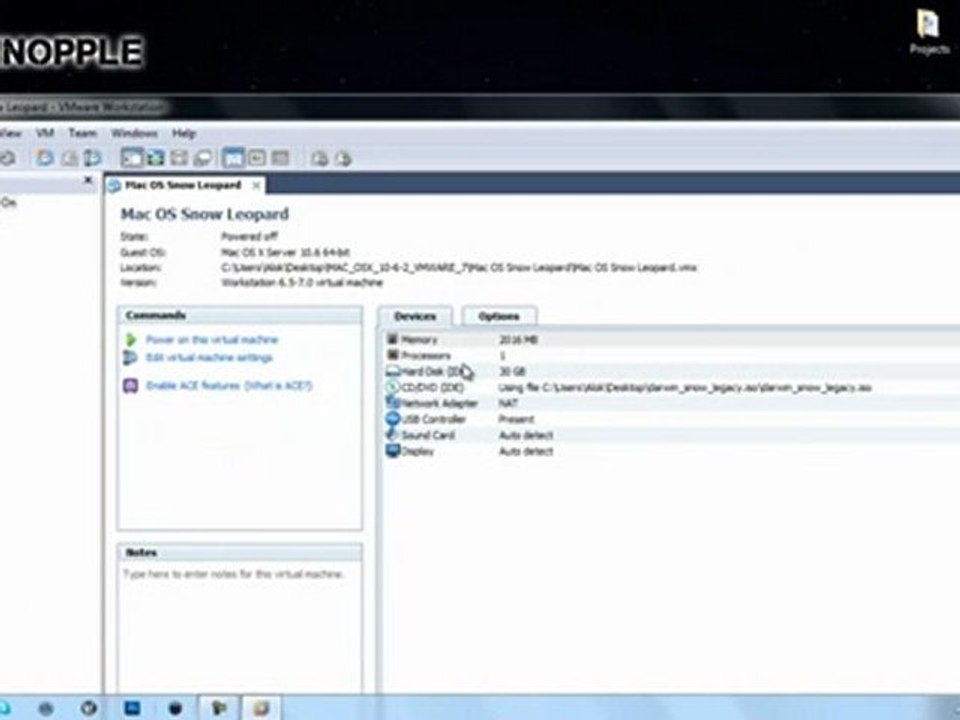960x720 pixels.
Task: Select the Display row label
Action: (x=418, y=451)
